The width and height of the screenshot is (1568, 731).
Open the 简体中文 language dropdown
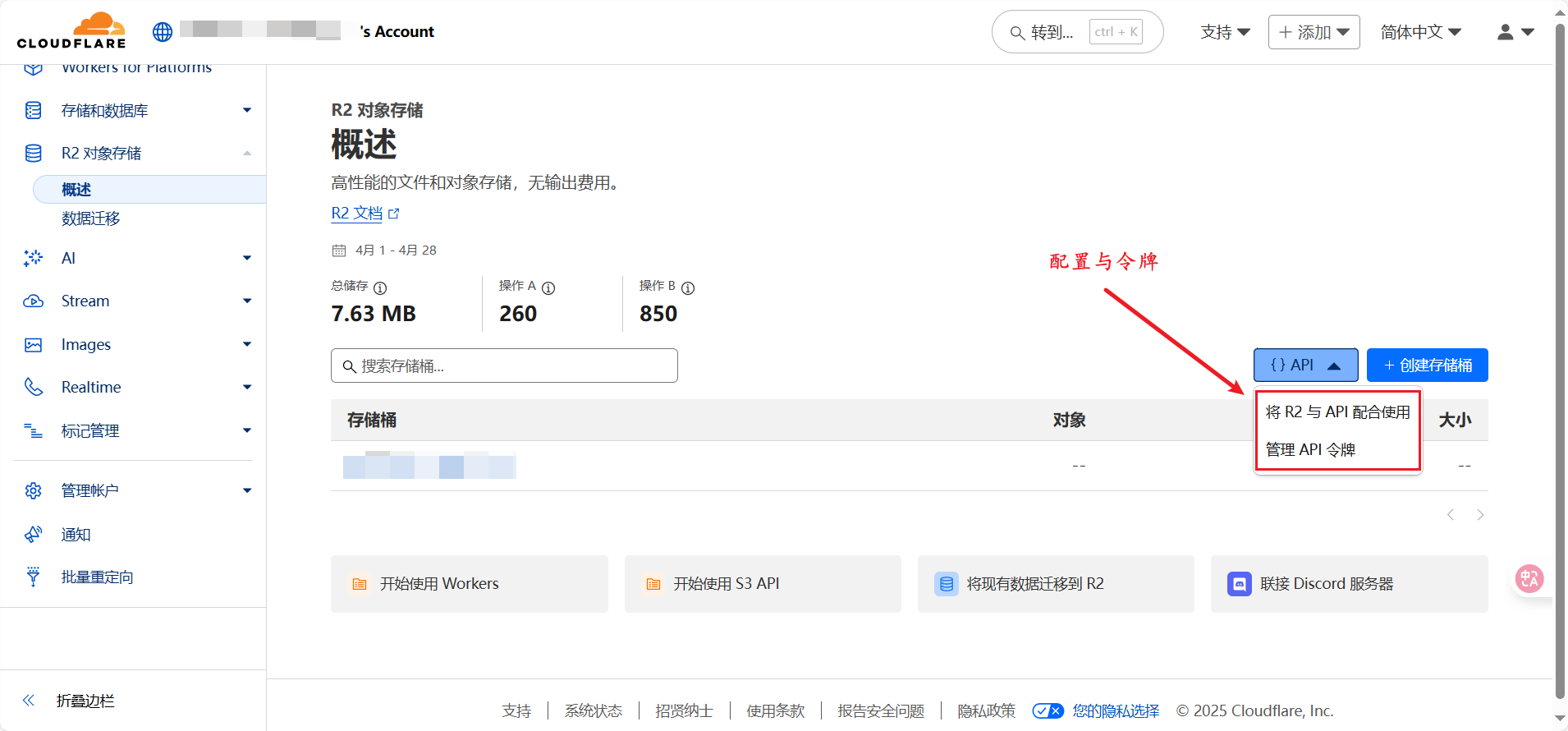[1421, 32]
